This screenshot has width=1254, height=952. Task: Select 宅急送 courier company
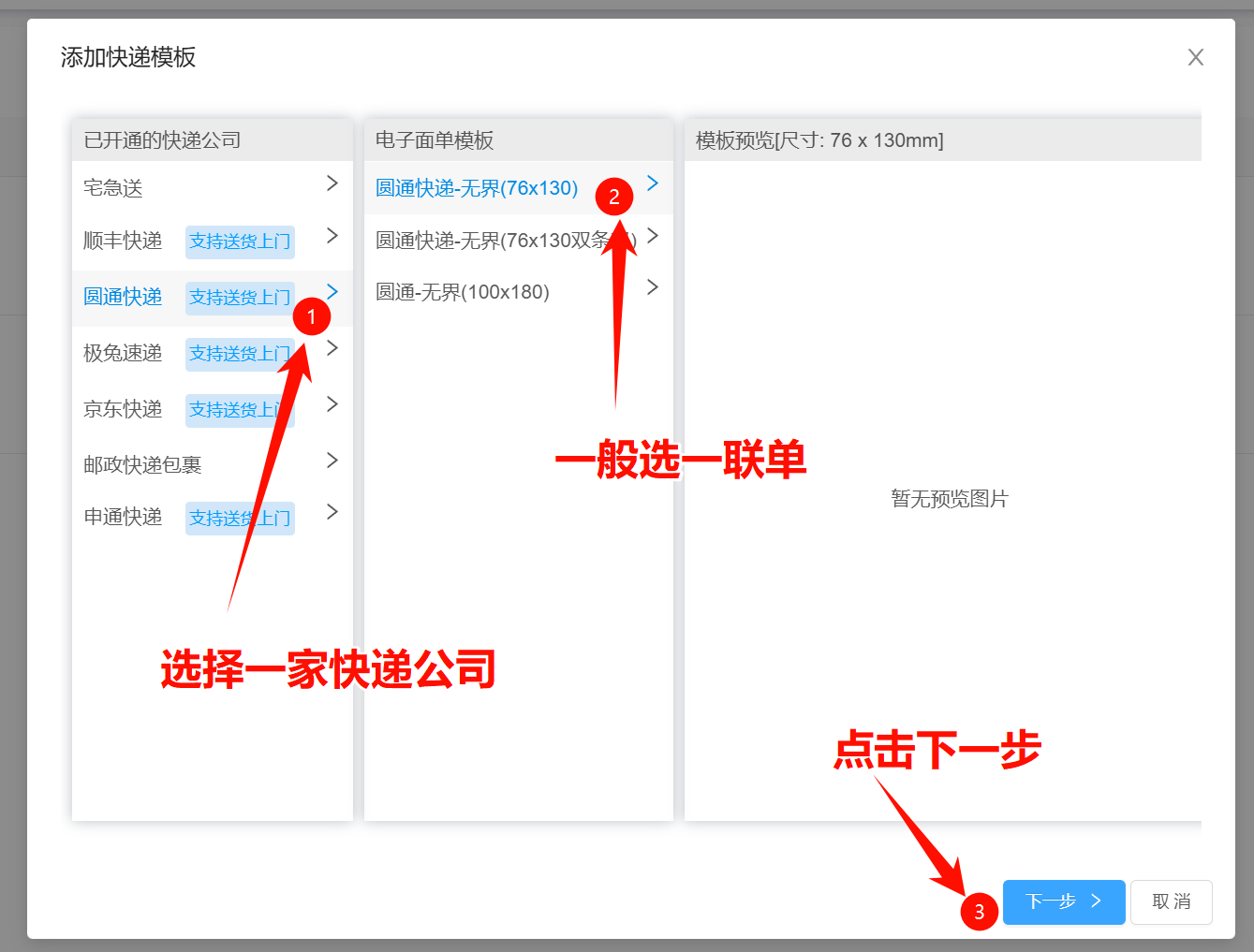(x=113, y=188)
